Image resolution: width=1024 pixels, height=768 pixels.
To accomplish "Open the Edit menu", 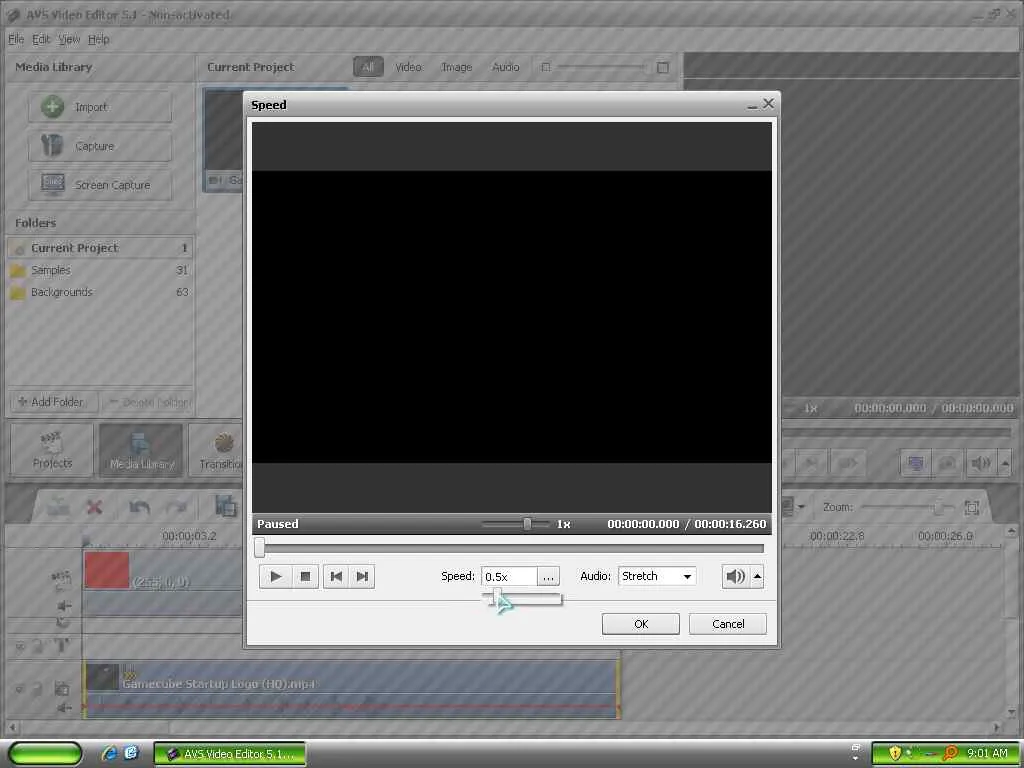I will (x=41, y=40).
